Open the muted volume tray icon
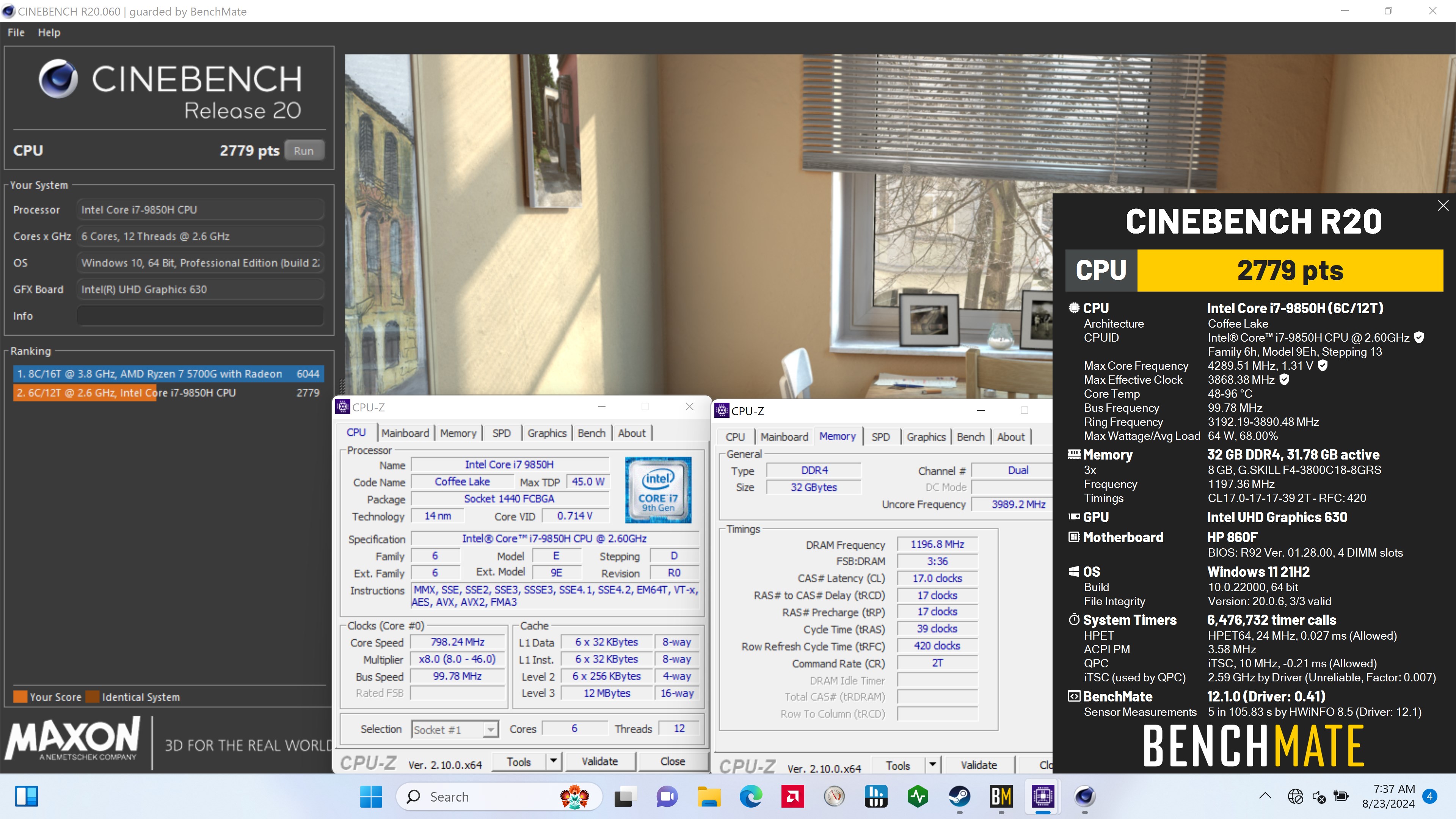Image resolution: width=1456 pixels, height=819 pixels. tap(1319, 796)
